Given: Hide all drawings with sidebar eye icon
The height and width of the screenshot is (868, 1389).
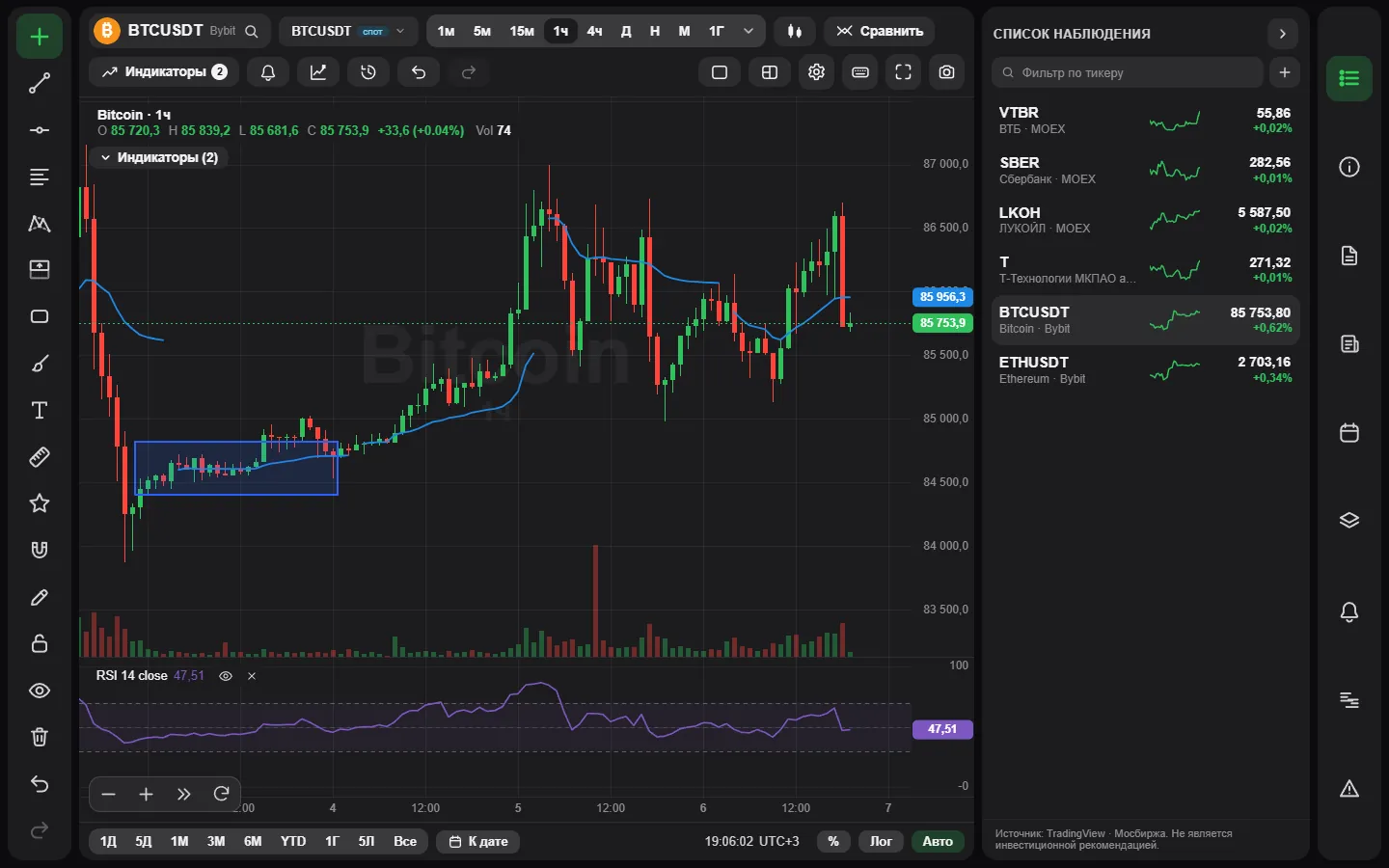Looking at the screenshot, I should tap(40, 691).
